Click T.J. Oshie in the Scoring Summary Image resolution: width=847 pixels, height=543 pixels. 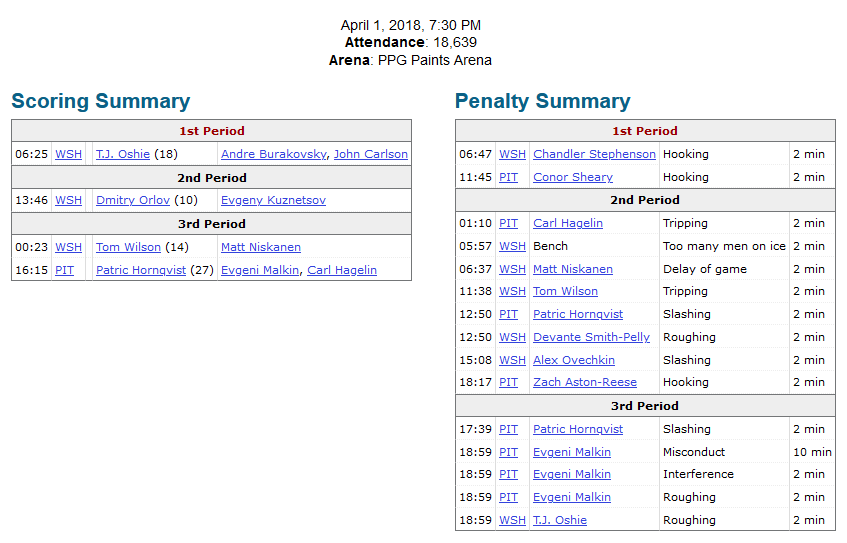[x=122, y=154]
